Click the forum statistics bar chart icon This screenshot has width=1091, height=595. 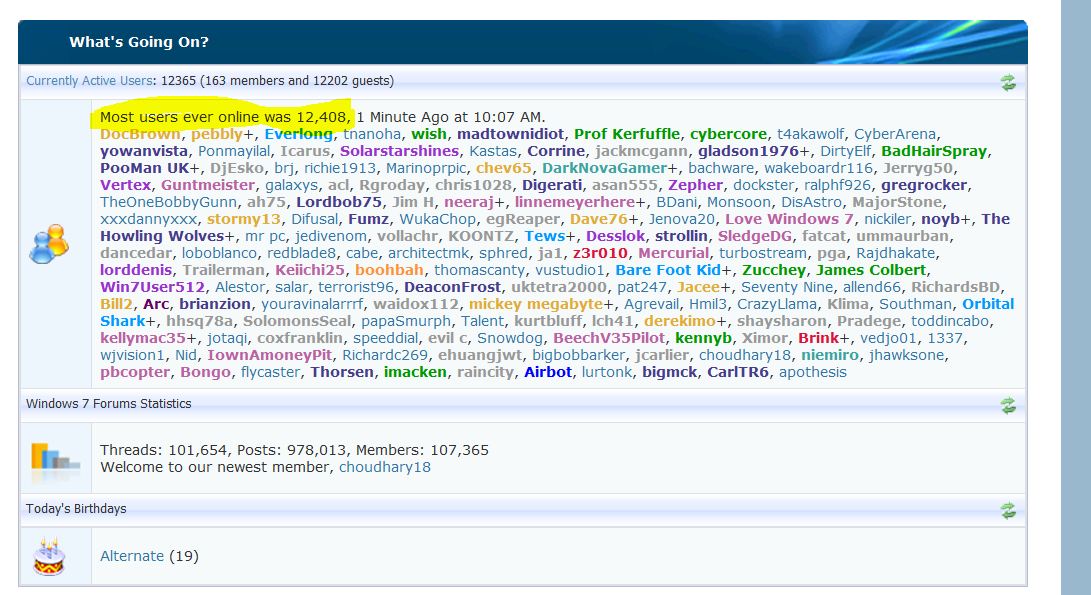click(55, 458)
